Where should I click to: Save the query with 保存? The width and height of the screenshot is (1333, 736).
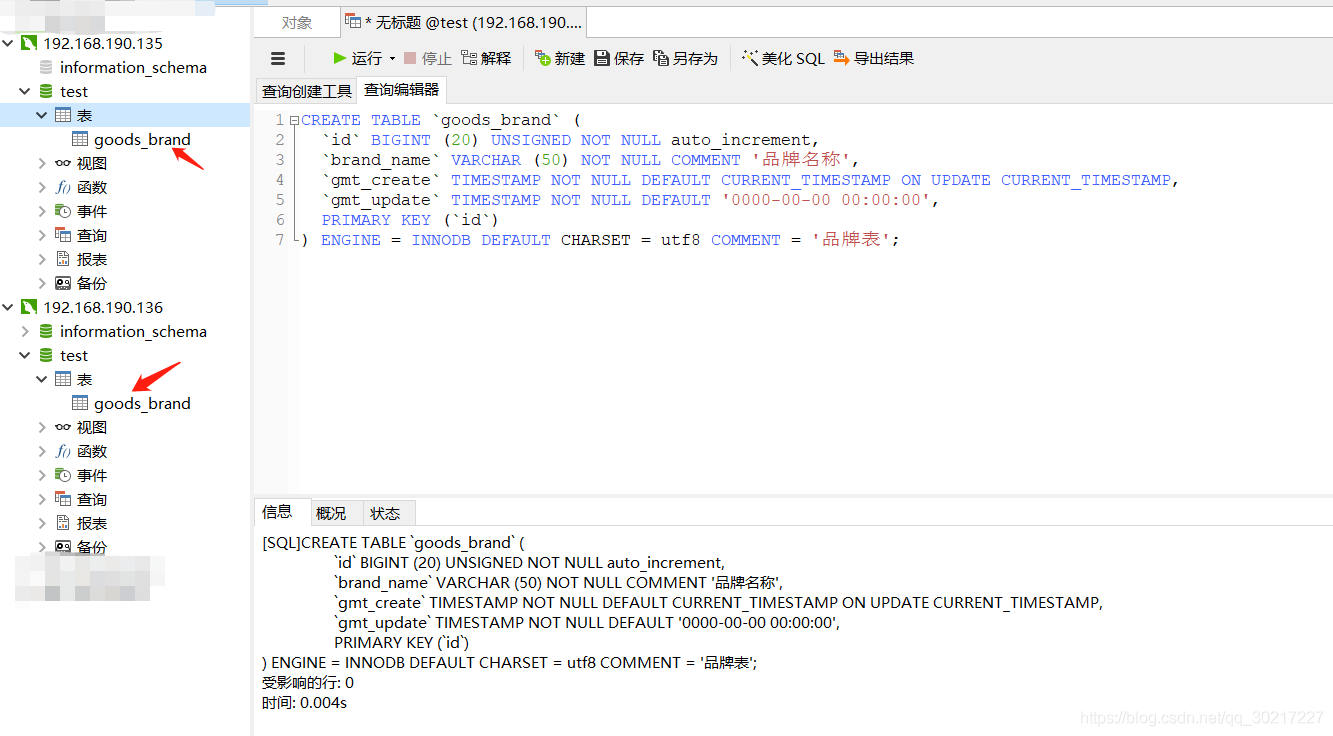[x=619, y=59]
